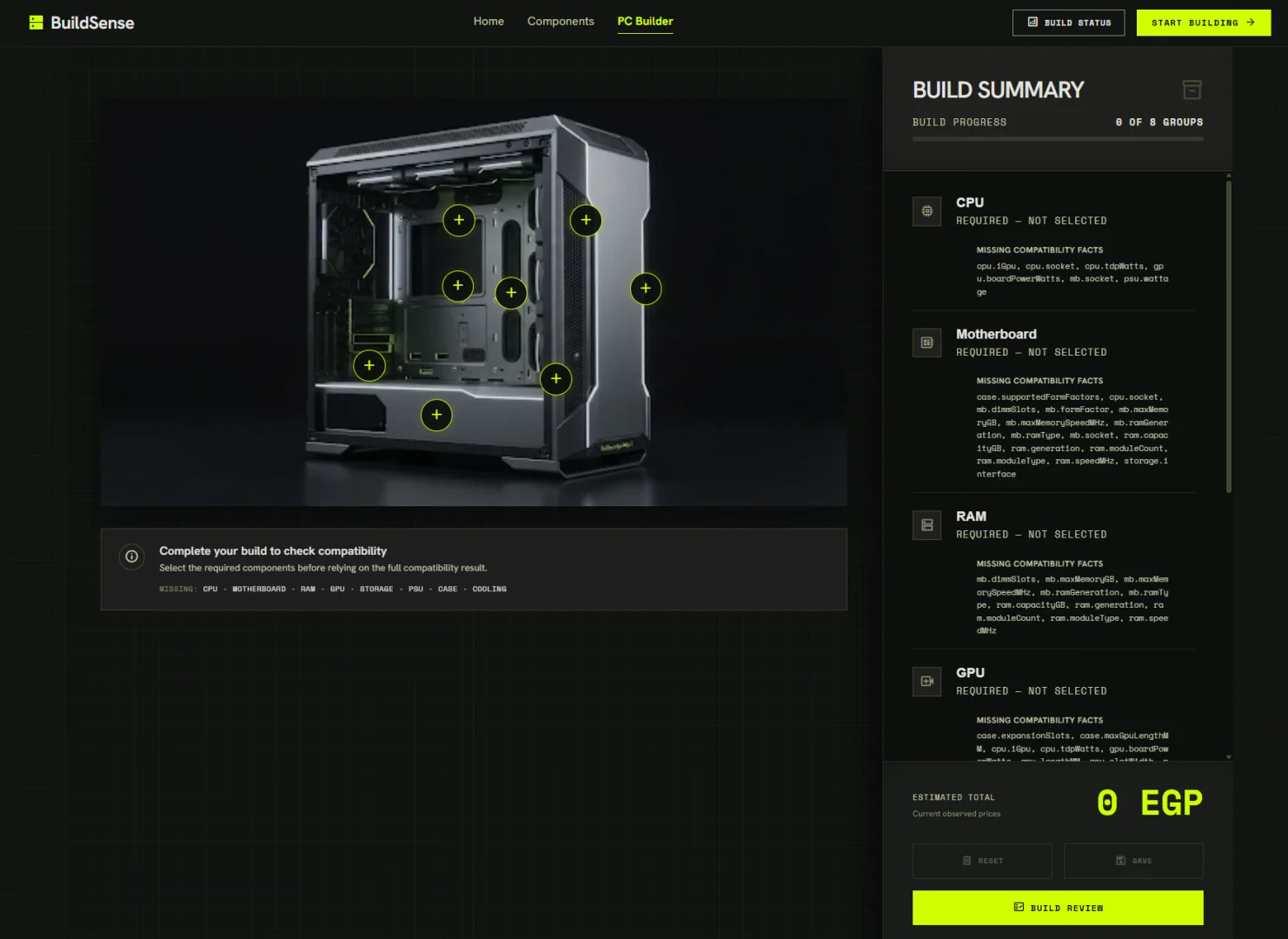1288x939 pixels.
Task: Open the Components page
Action: [561, 22]
